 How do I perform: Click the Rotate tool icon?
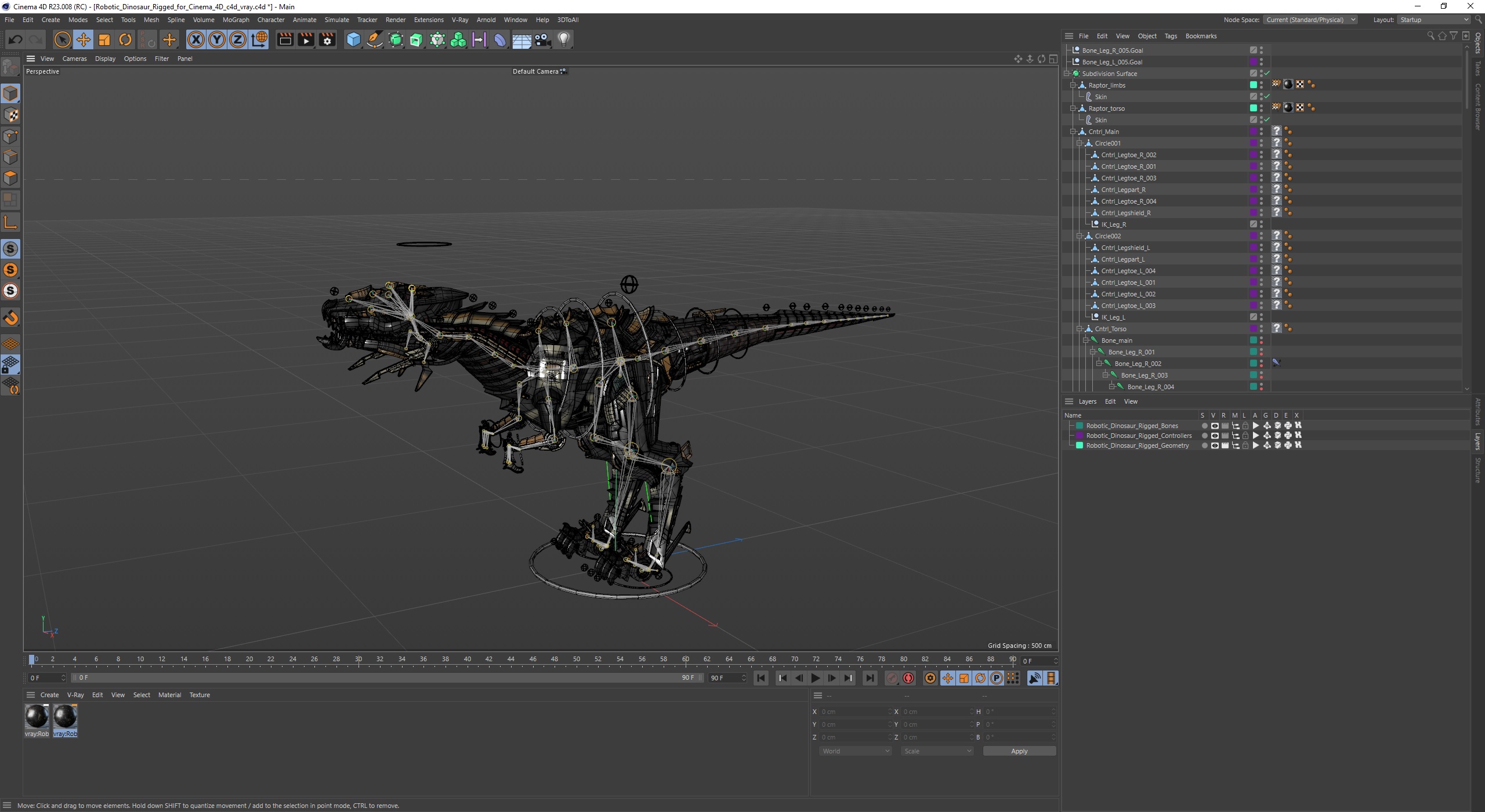pyautogui.click(x=125, y=39)
